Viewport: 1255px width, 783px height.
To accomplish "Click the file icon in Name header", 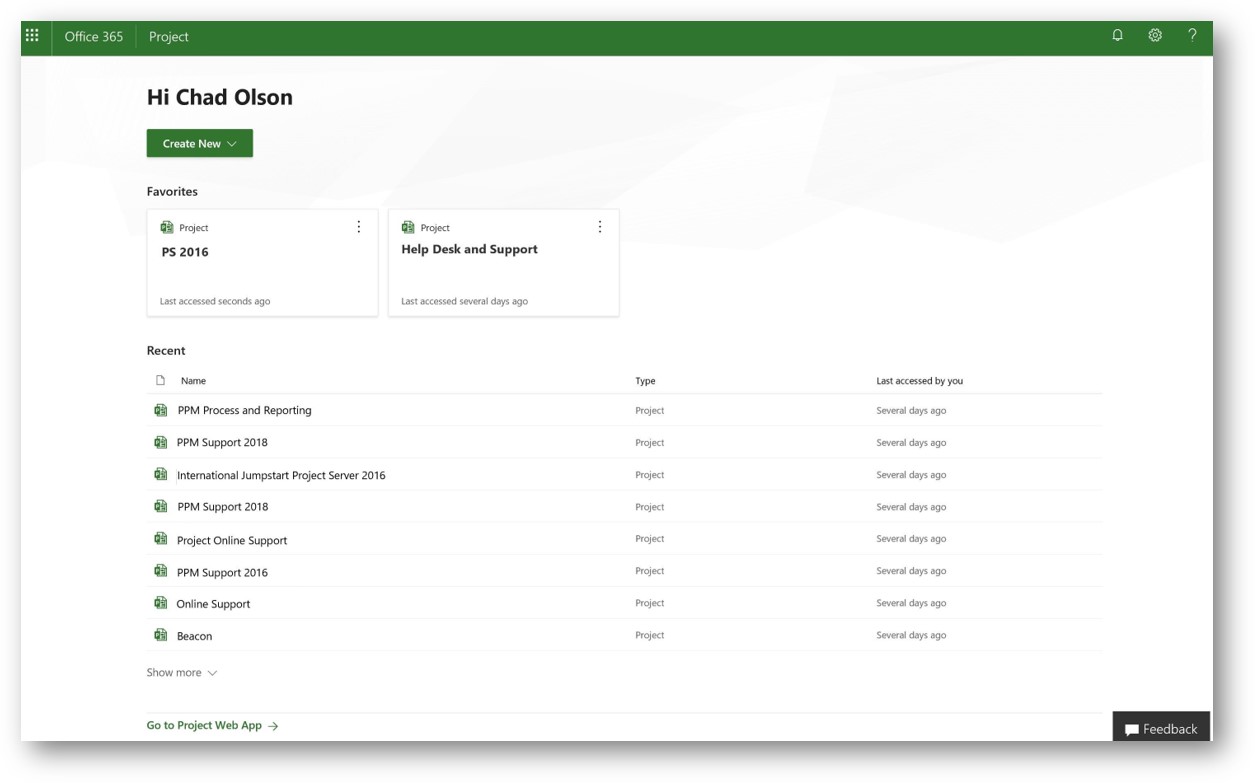I will [160, 380].
